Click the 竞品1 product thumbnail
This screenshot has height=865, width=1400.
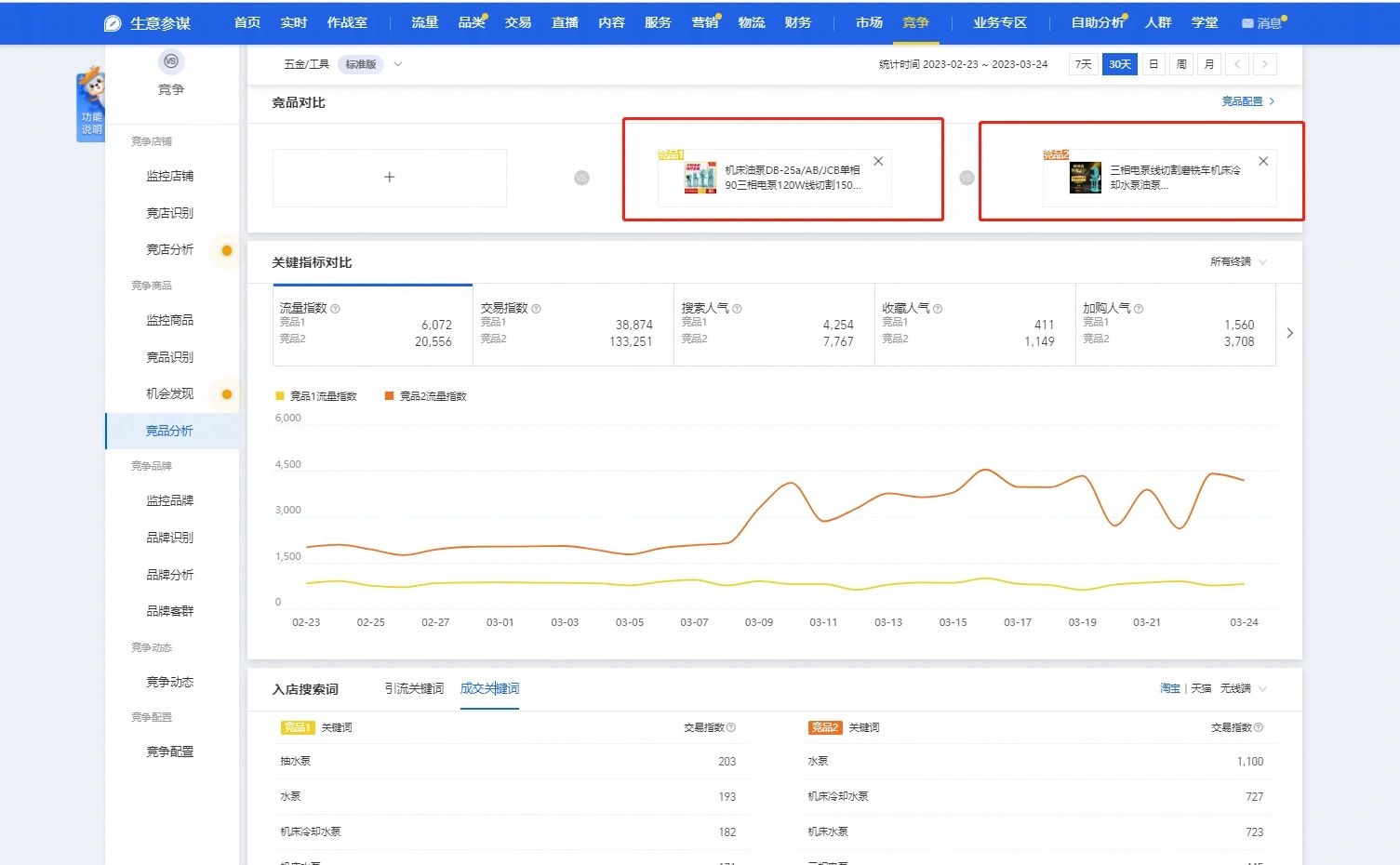point(700,178)
